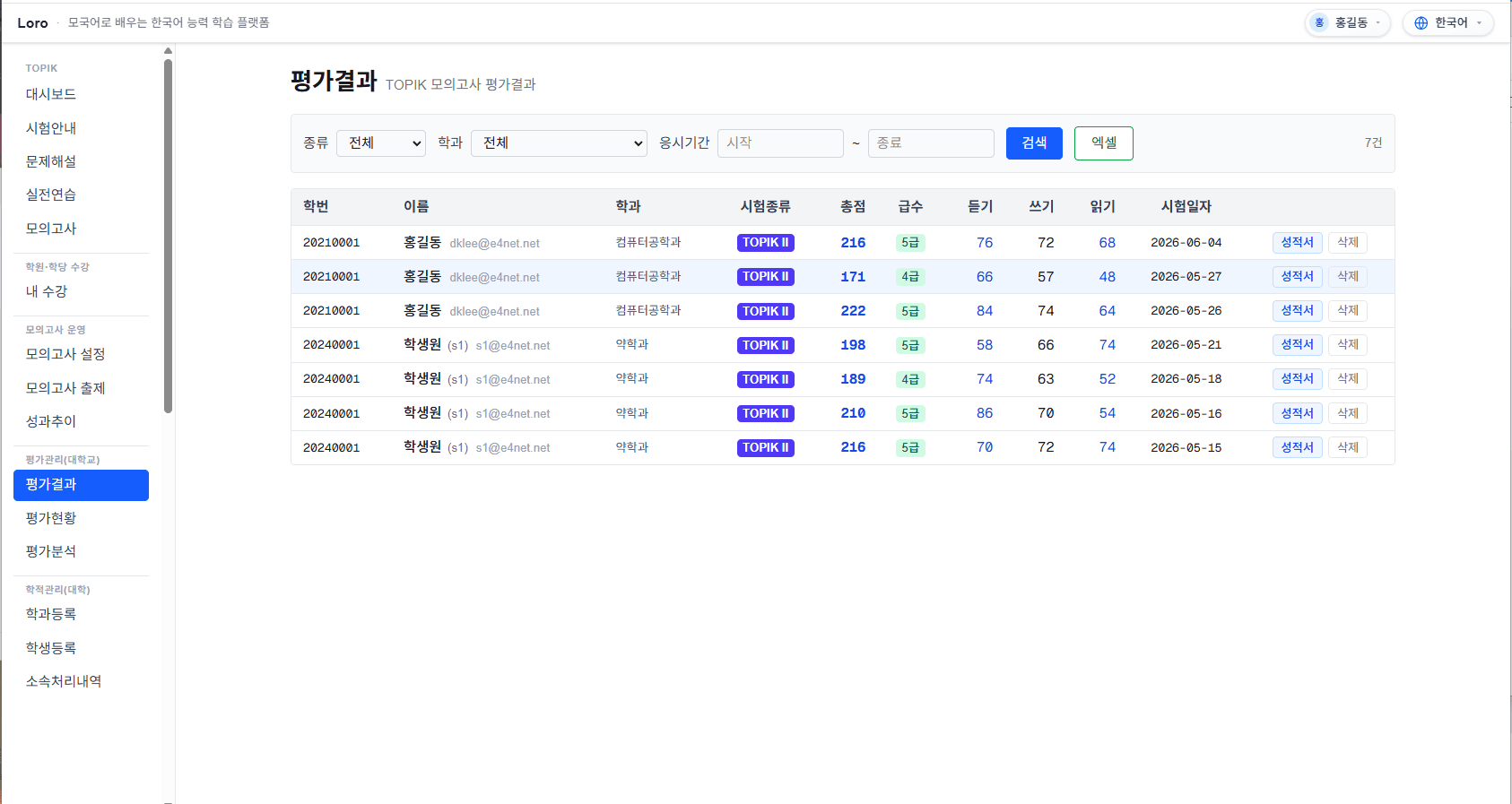This screenshot has height=804, width=1512.
Task: Click the 시험일자 column header
Action: [x=1186, y=206]
